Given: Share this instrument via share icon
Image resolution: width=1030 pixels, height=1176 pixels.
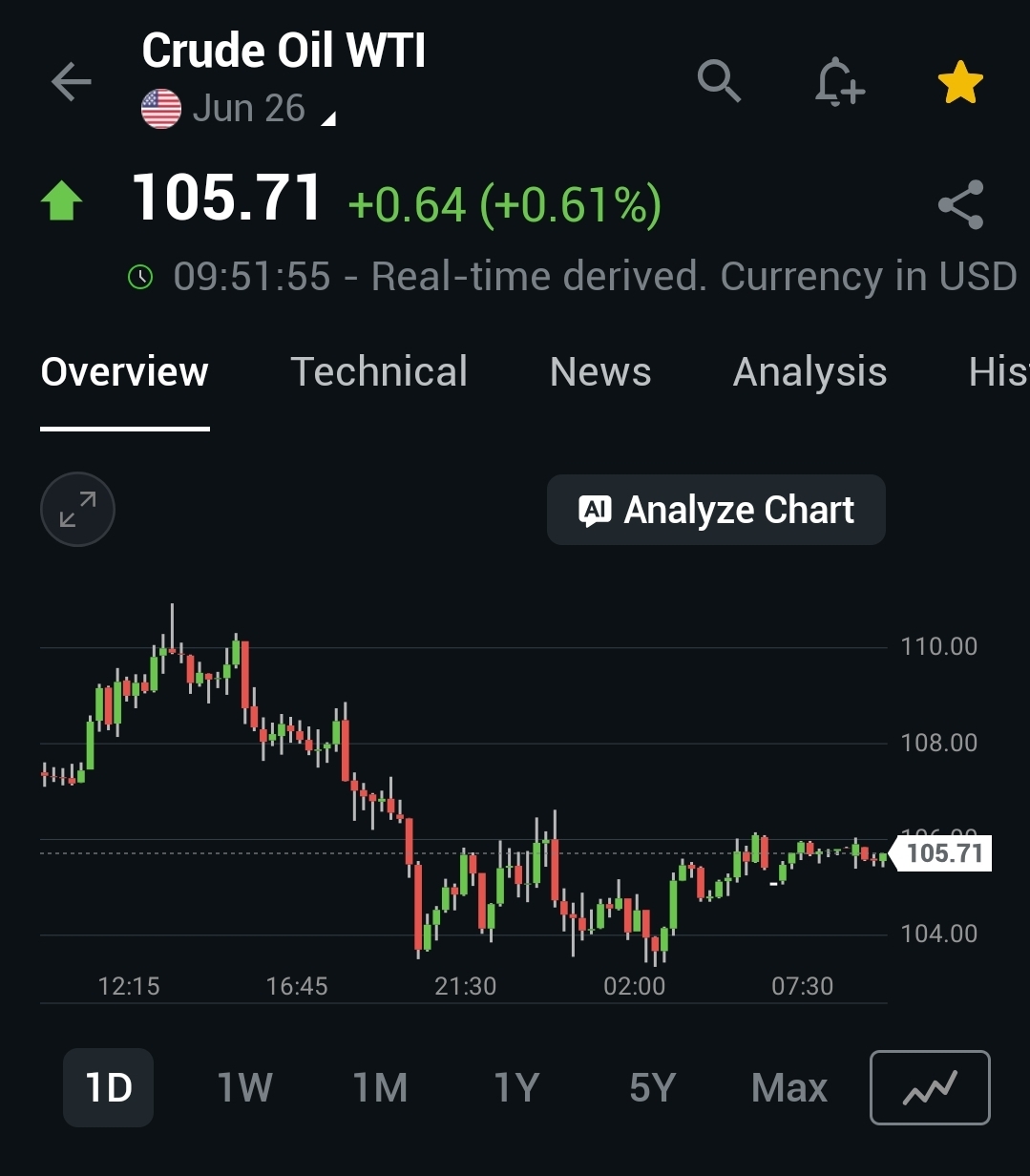Looking at the screenshot, I should tap(960, 204).
